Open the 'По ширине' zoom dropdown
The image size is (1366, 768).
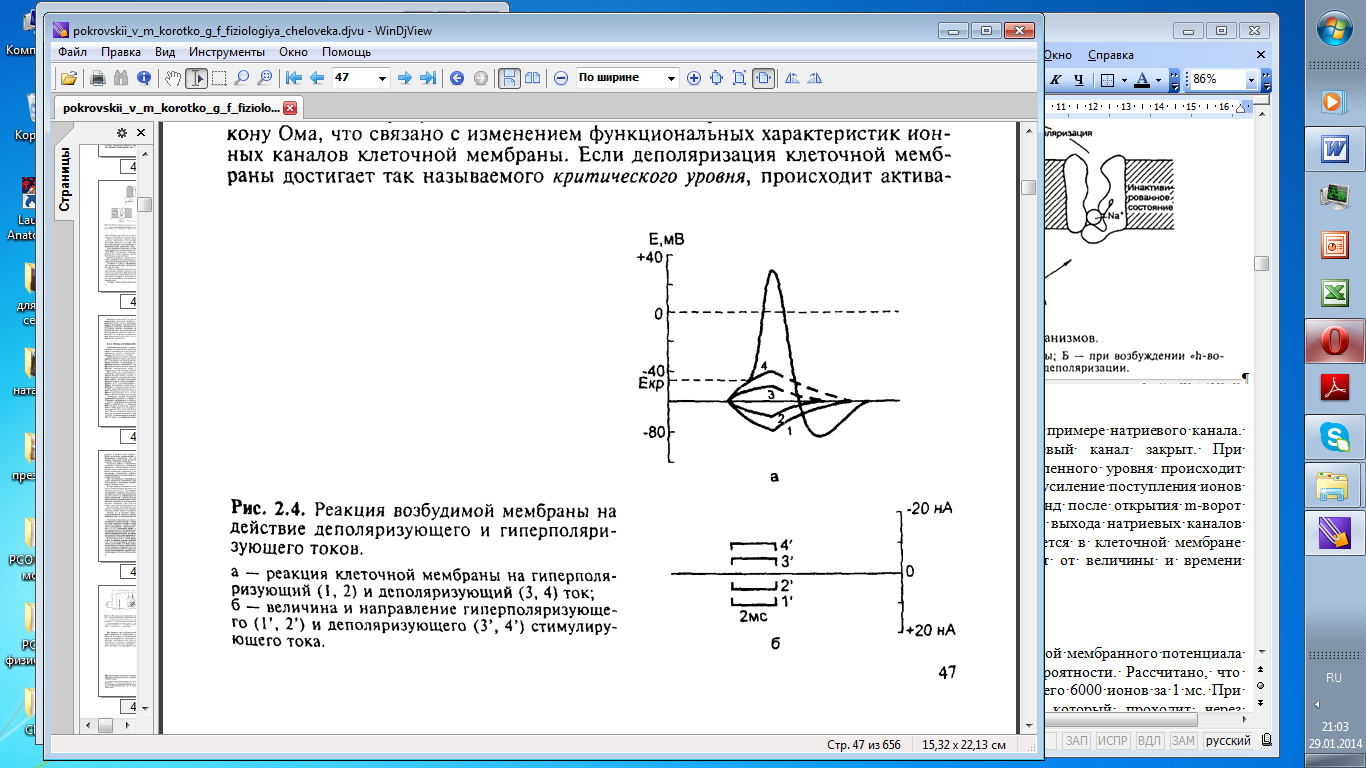pyautogui.click(x=672, y=78)
